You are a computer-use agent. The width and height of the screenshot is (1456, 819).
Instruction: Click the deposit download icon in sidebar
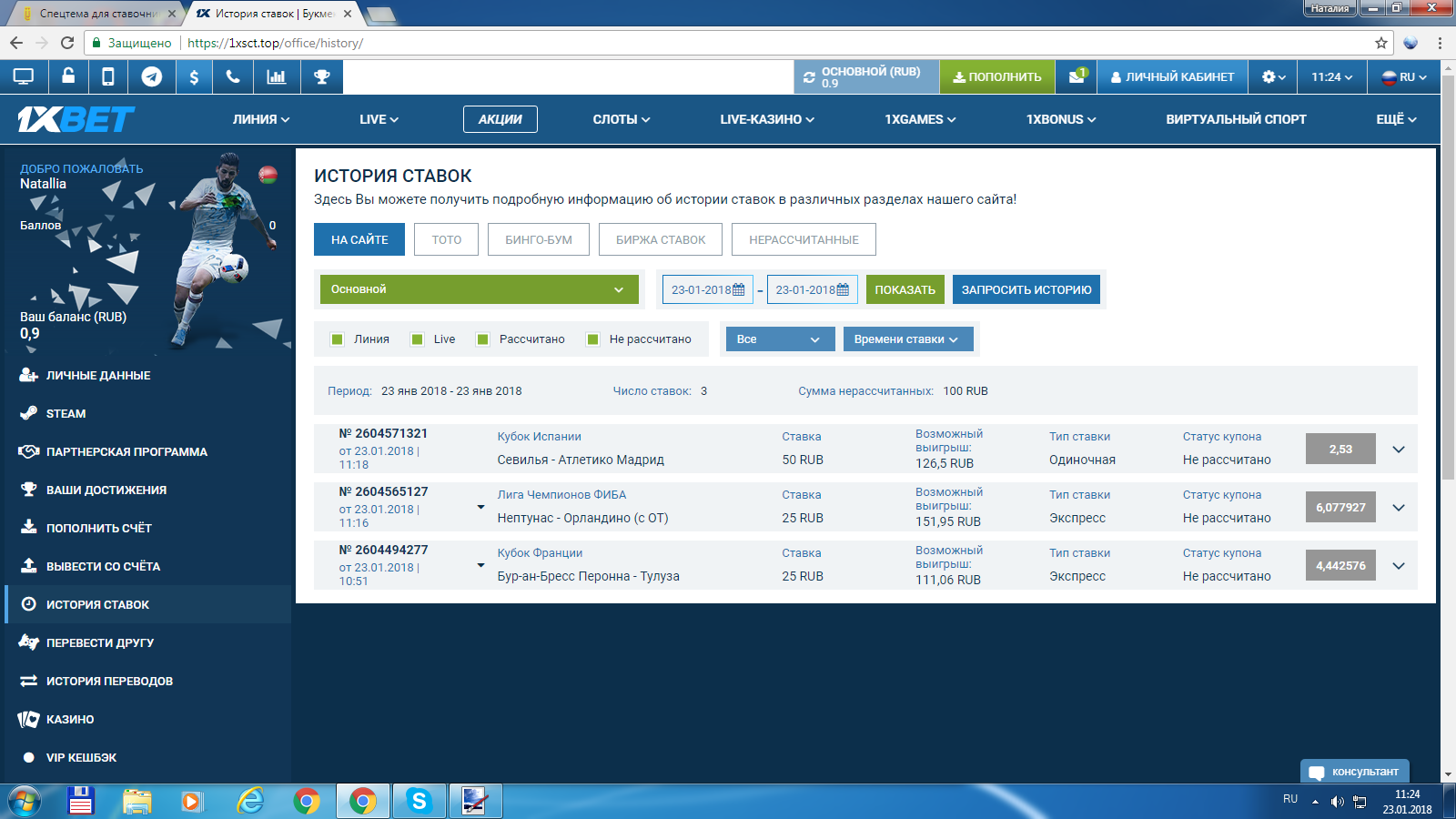tap(28, 528)
